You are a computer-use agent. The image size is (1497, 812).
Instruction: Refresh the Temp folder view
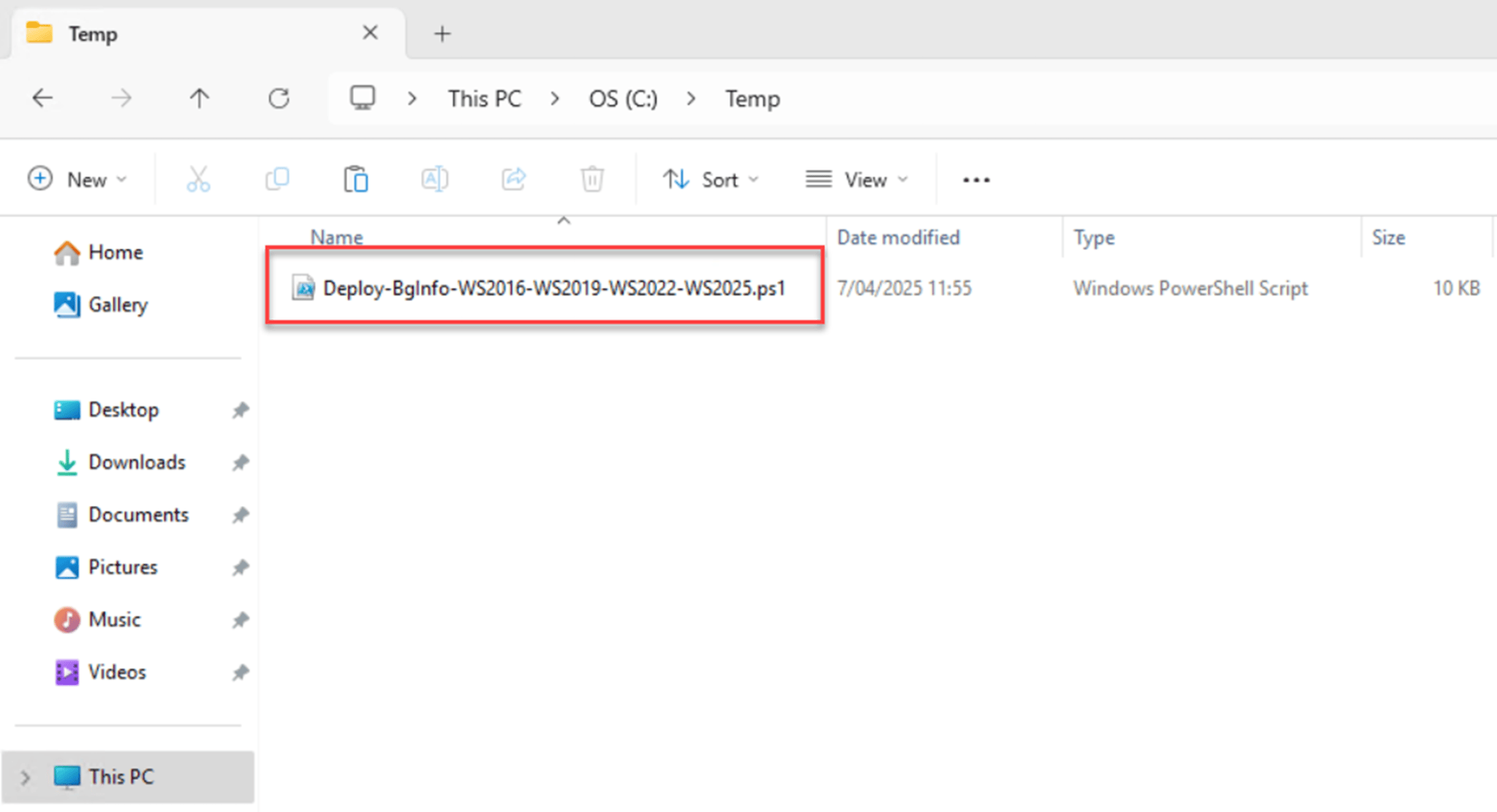tap(278, 98)
